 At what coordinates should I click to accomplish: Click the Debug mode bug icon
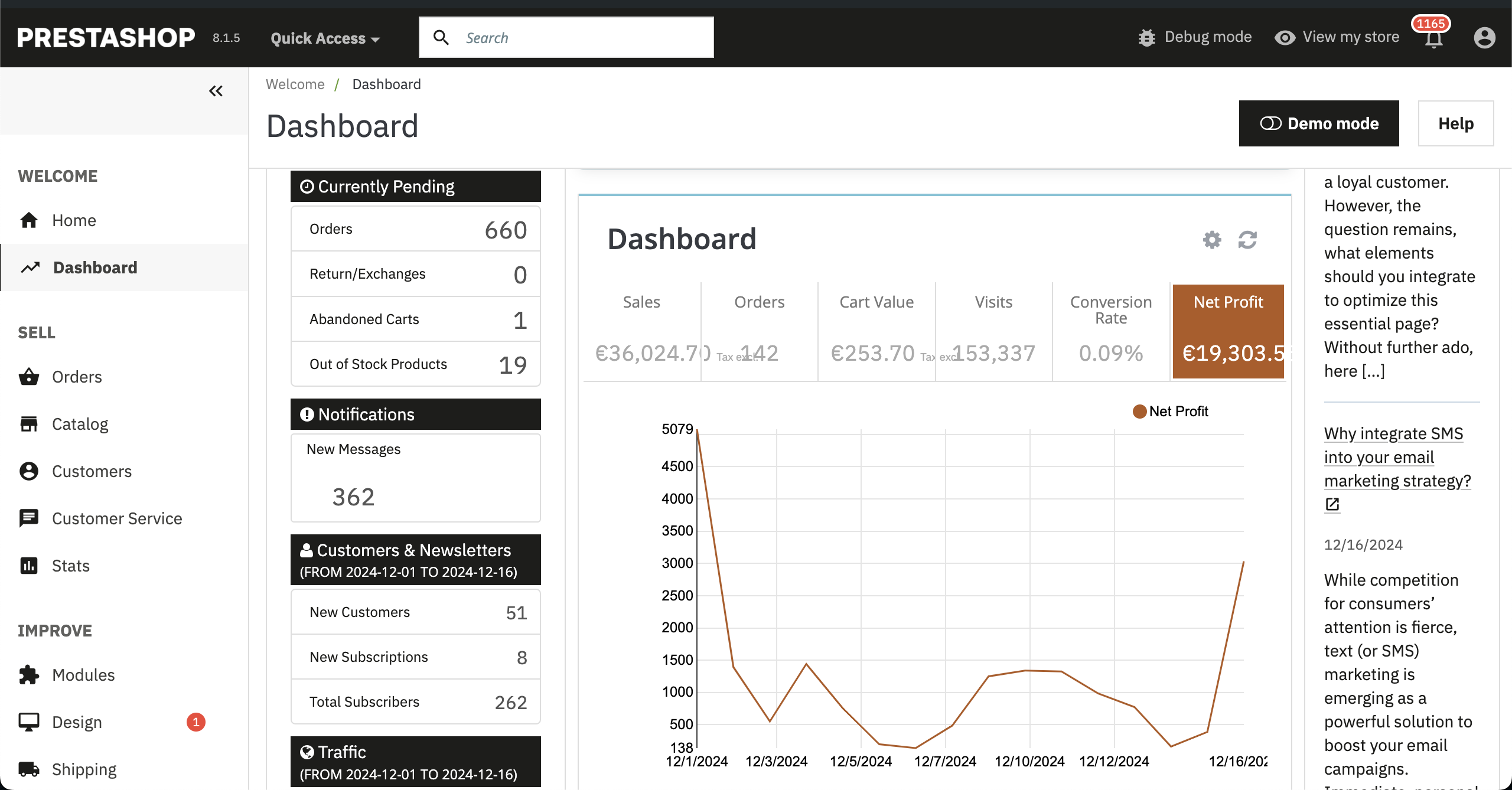point(1146,38)
